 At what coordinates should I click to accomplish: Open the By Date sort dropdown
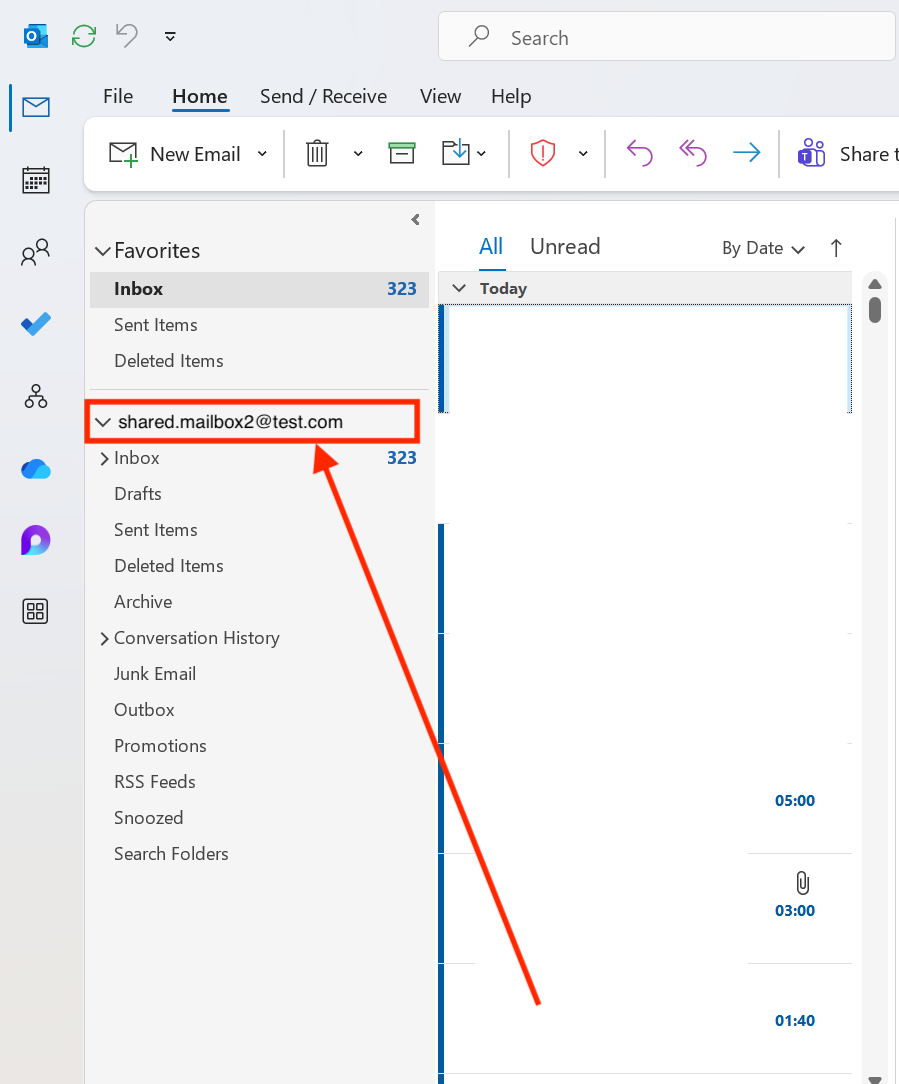tap(763, 247)
